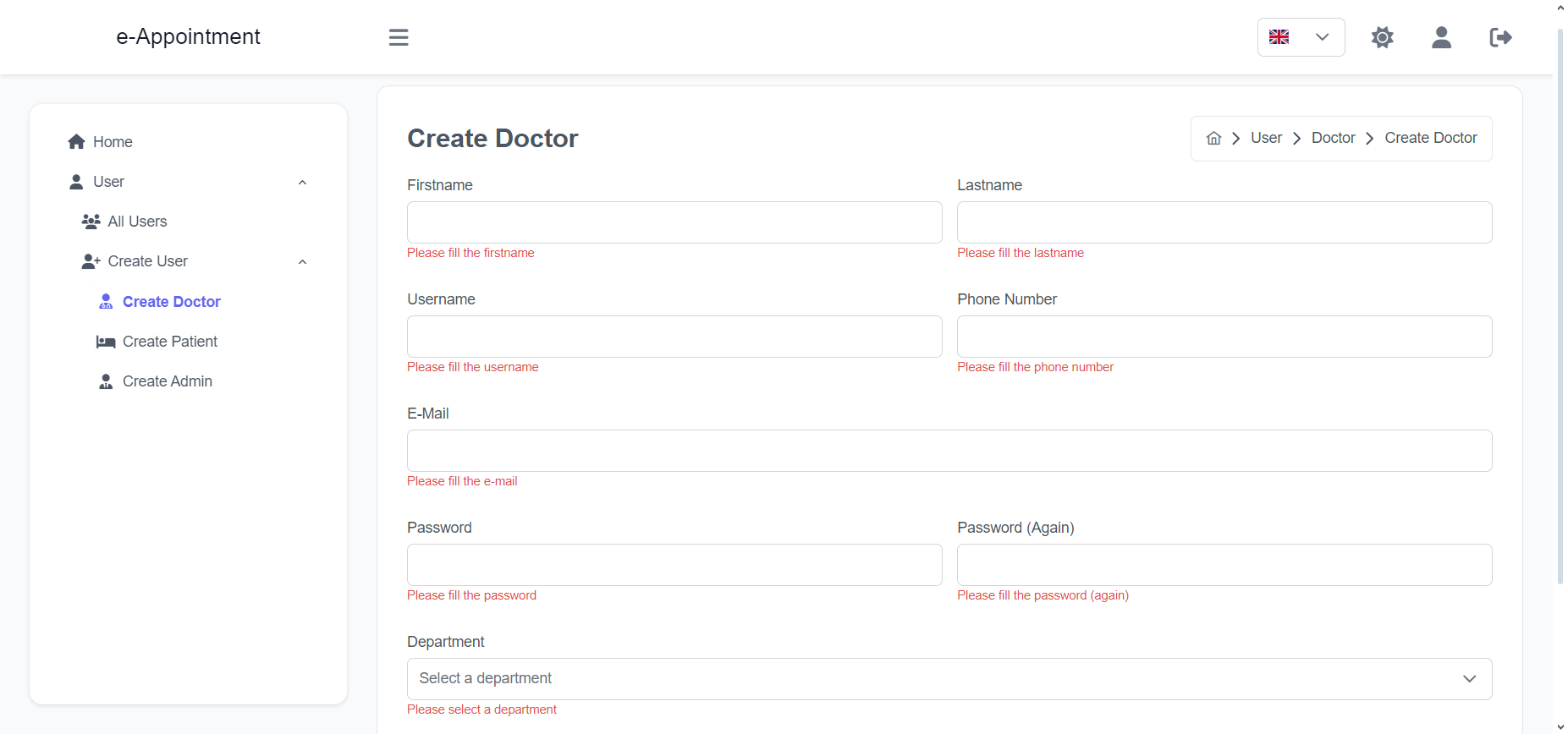1568x734 pixels.
Task: Click the hamburger menu icon
Action: 399,37
